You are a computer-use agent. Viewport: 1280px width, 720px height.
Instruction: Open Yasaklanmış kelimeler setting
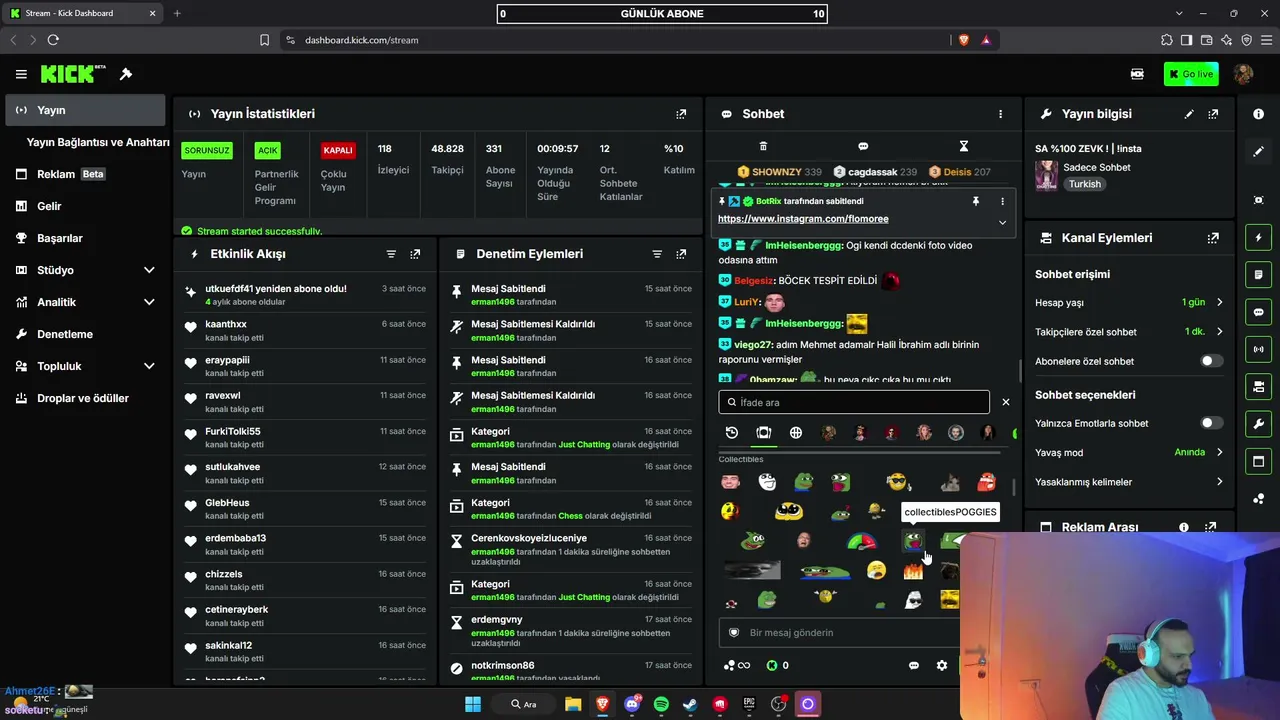pyautogui.click(x=1129, y=482)
